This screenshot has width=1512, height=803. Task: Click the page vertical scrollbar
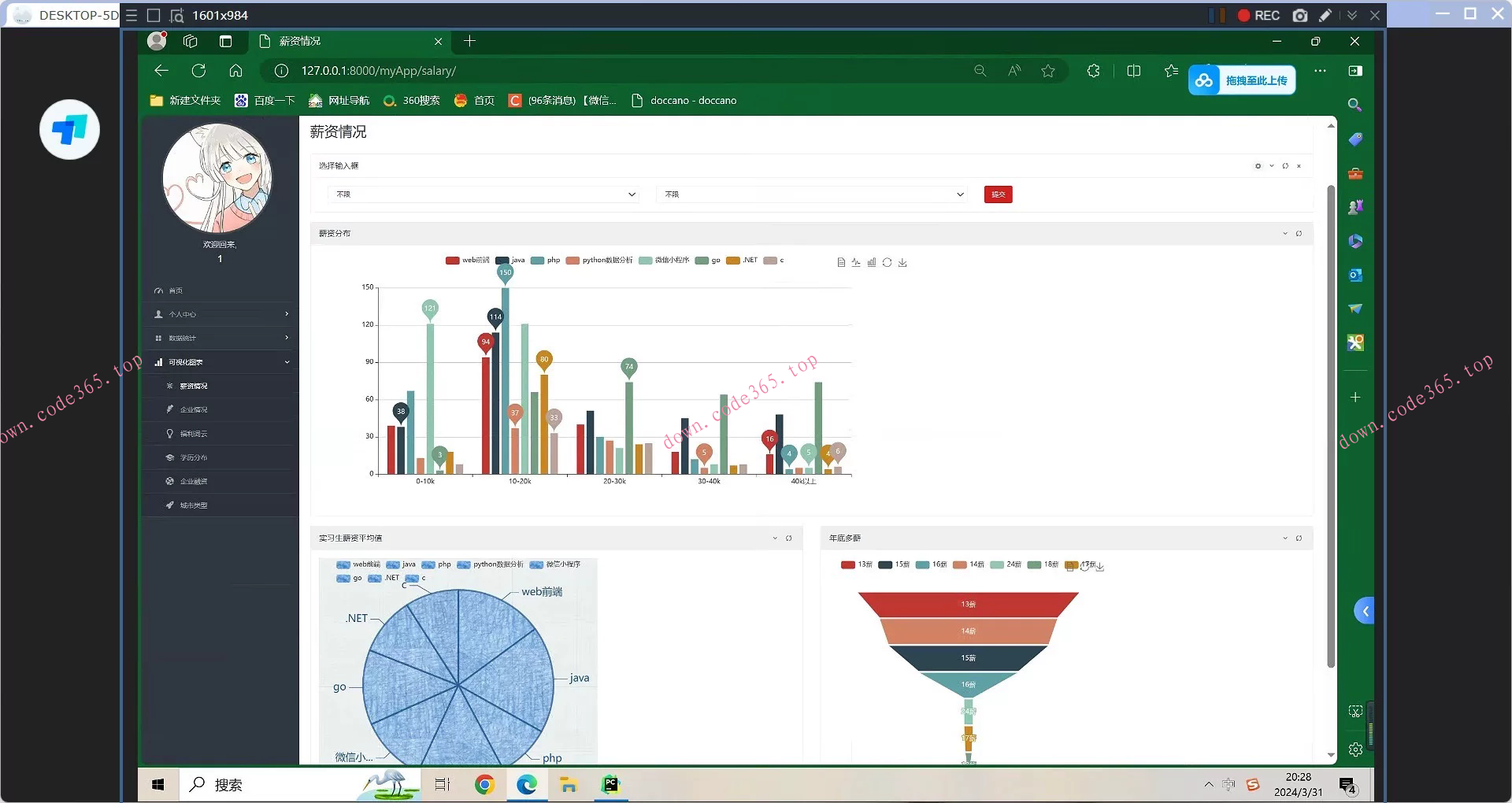[1331, 425]
